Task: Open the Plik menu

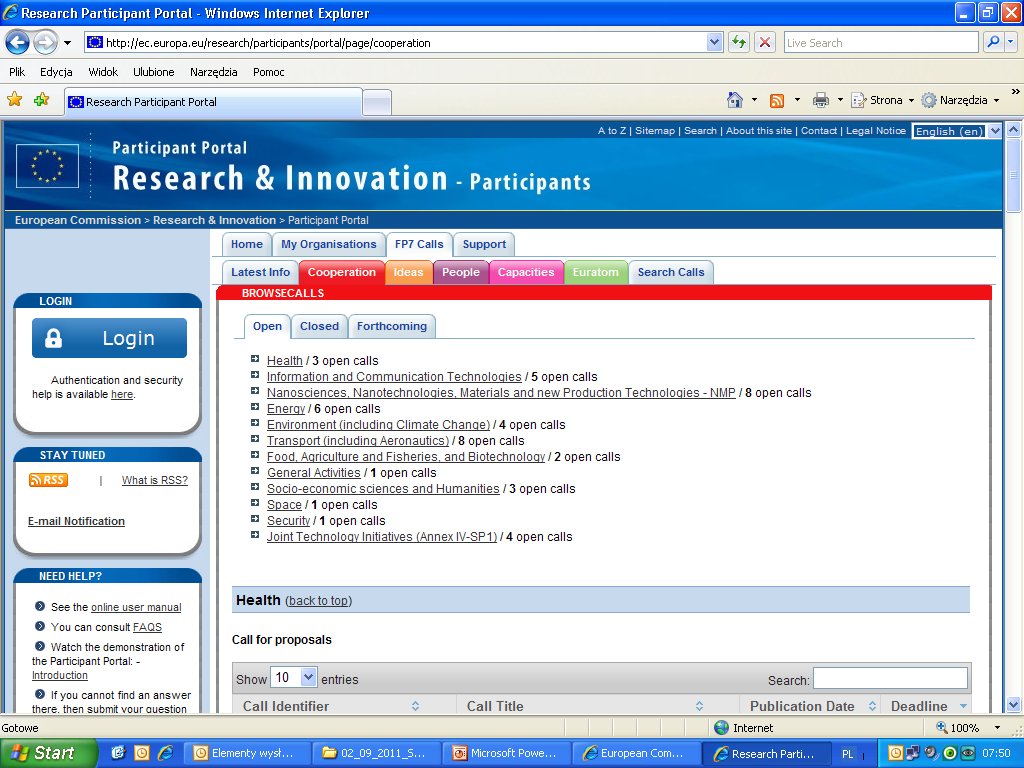Action: (17, 72)
